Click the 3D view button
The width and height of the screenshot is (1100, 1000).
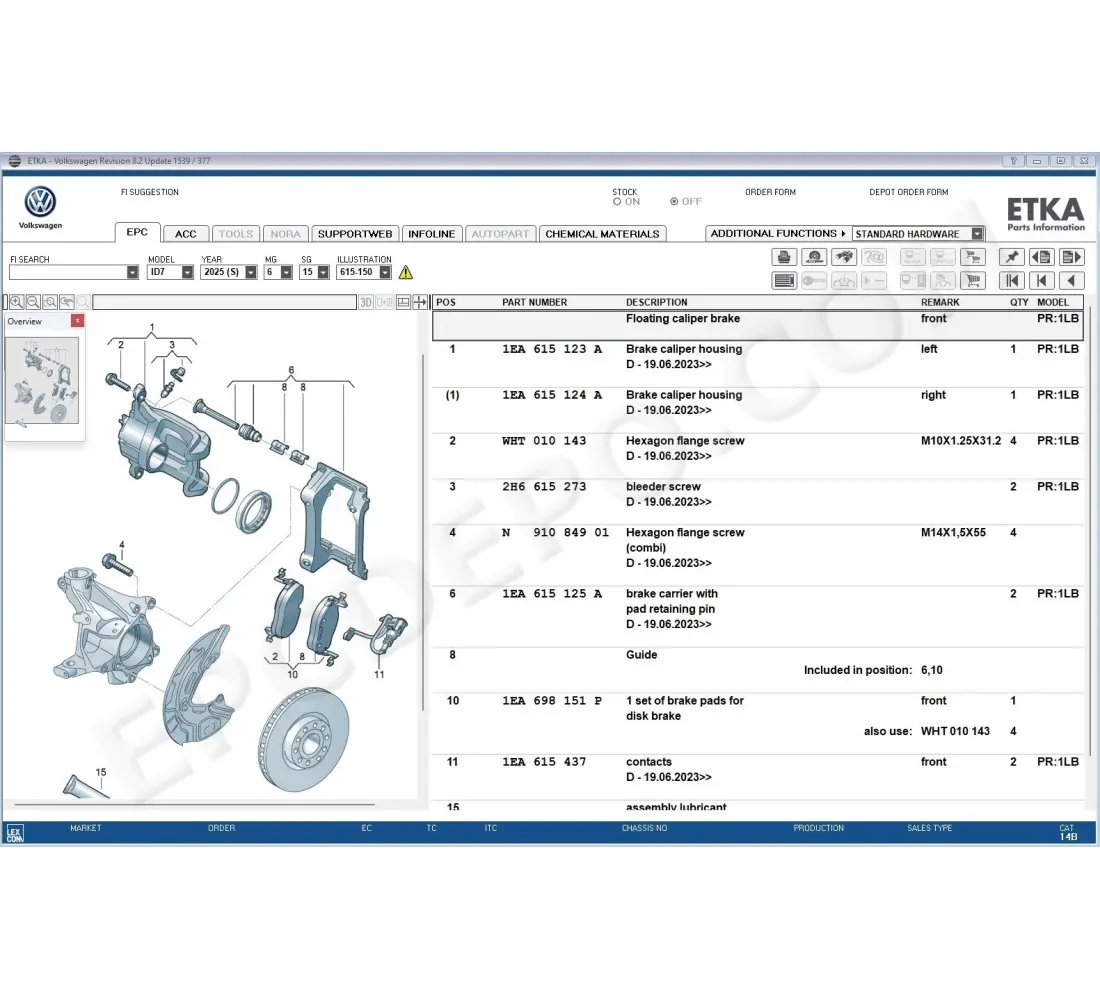tap(366, 302)
